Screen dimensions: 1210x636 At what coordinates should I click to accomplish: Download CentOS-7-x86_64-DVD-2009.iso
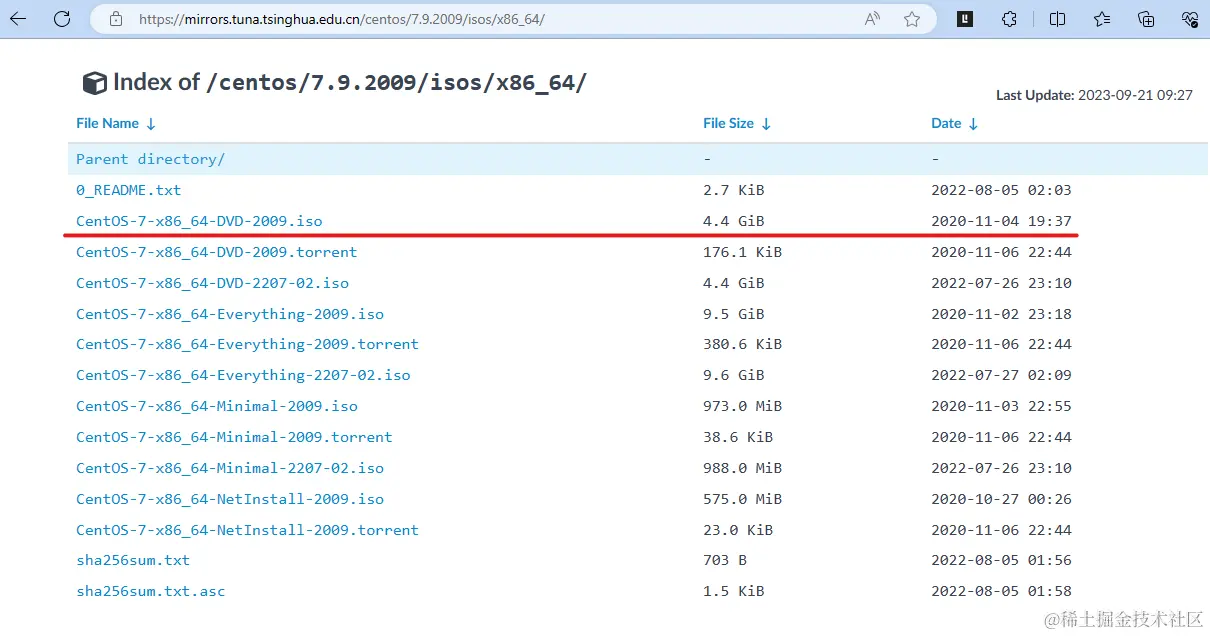(x=199, y=221)
